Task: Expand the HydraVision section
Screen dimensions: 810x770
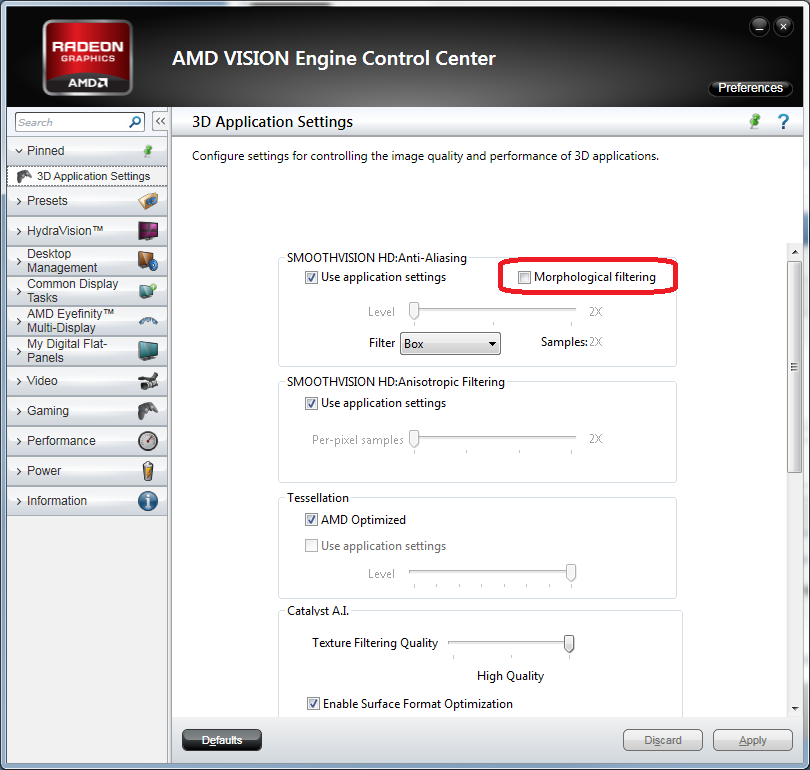Action: (x=19, y=231)
